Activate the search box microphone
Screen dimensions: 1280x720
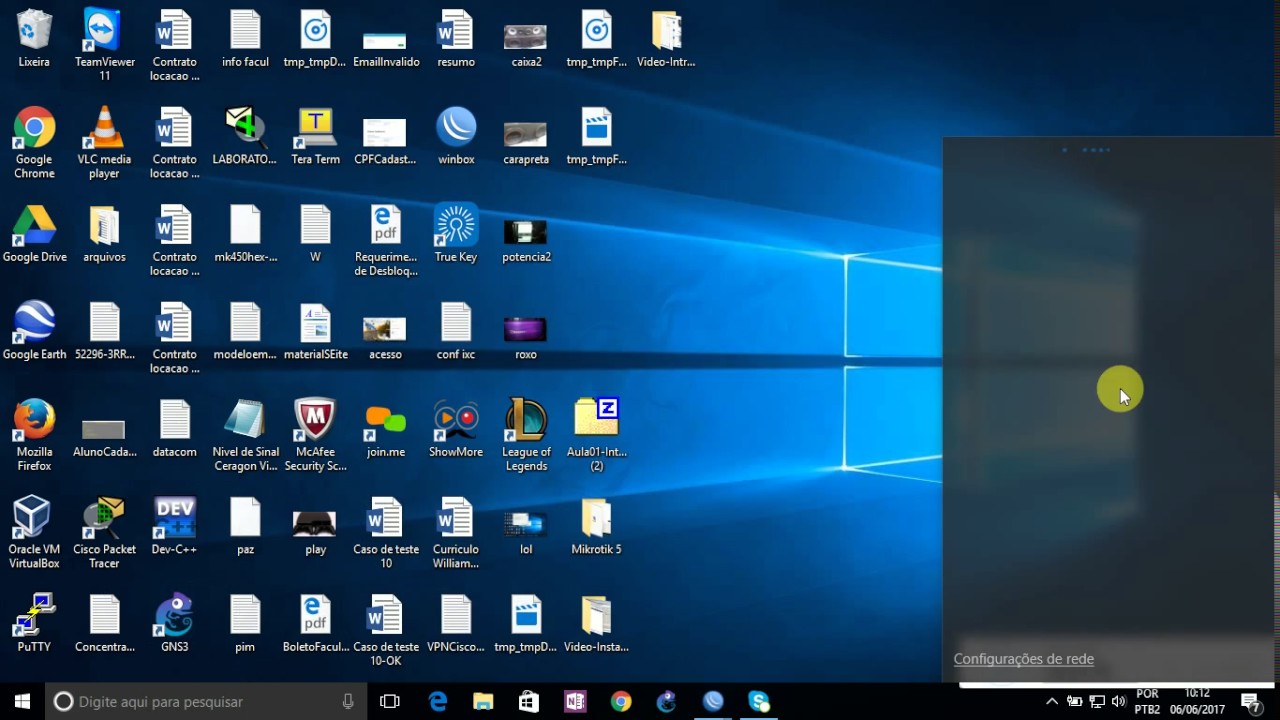[x=348, y=702]
